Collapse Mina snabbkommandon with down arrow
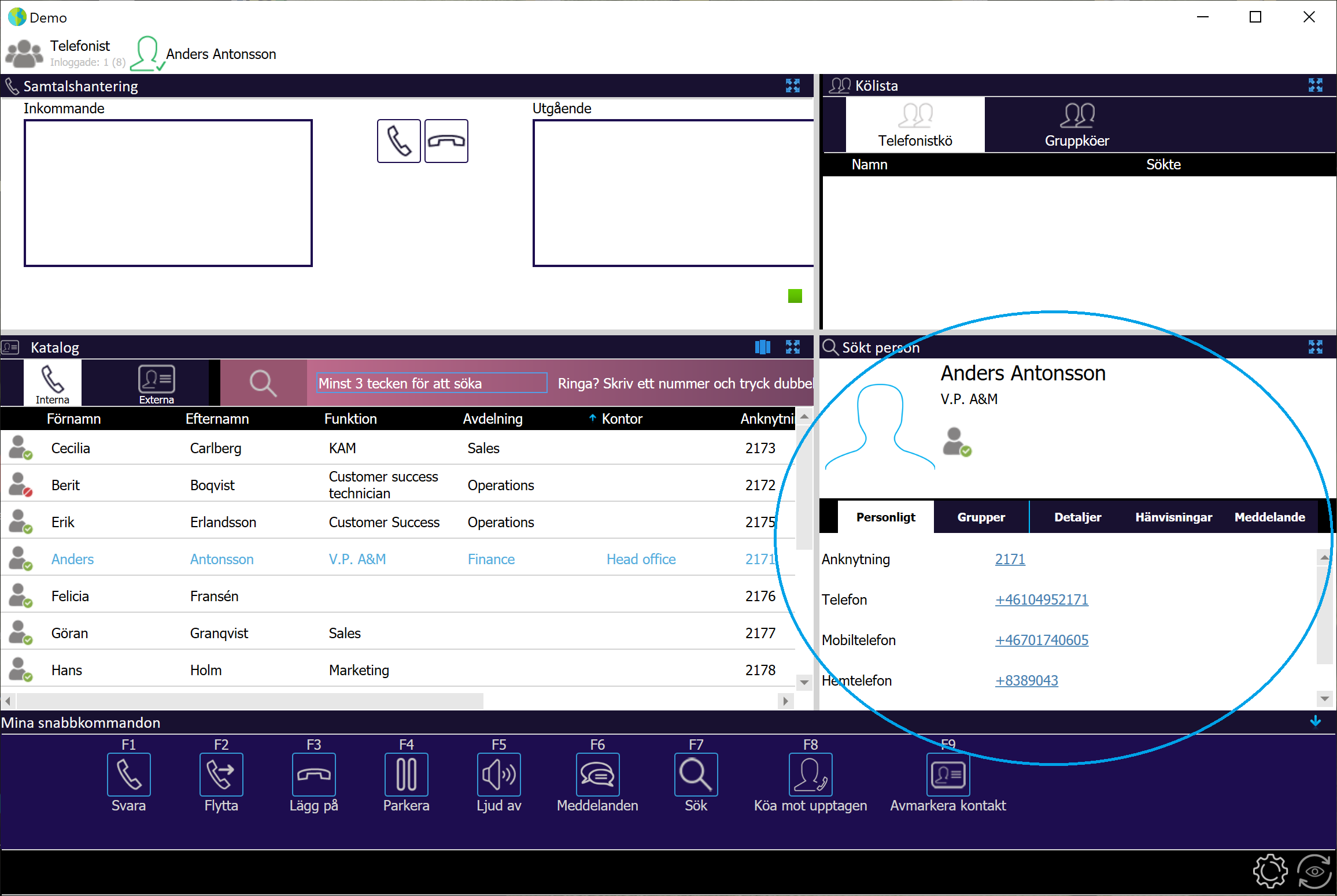1337x896 pixels. click(x=1315, y=722)
